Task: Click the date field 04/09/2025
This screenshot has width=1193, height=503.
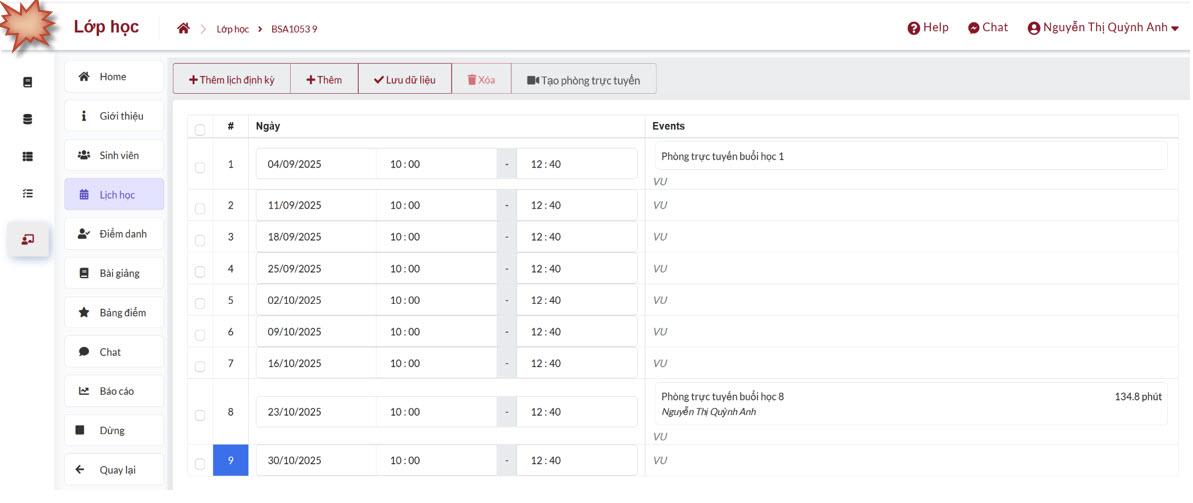Action: 315,164
